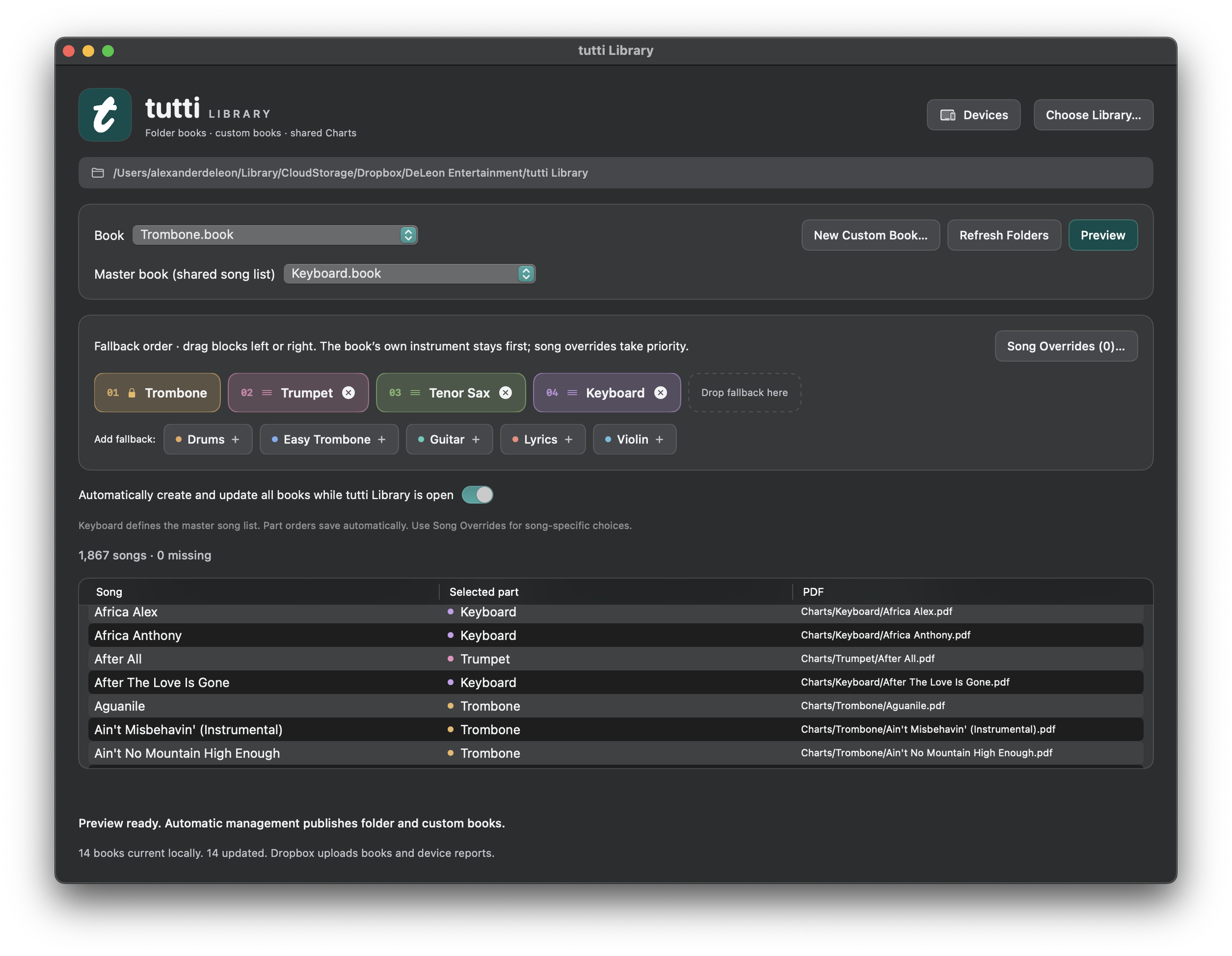Image resolution: width=1232 pixels, height=956 pixels.
Task: Remove the Keyboard fallback block
Action: [x=660, y=393]
